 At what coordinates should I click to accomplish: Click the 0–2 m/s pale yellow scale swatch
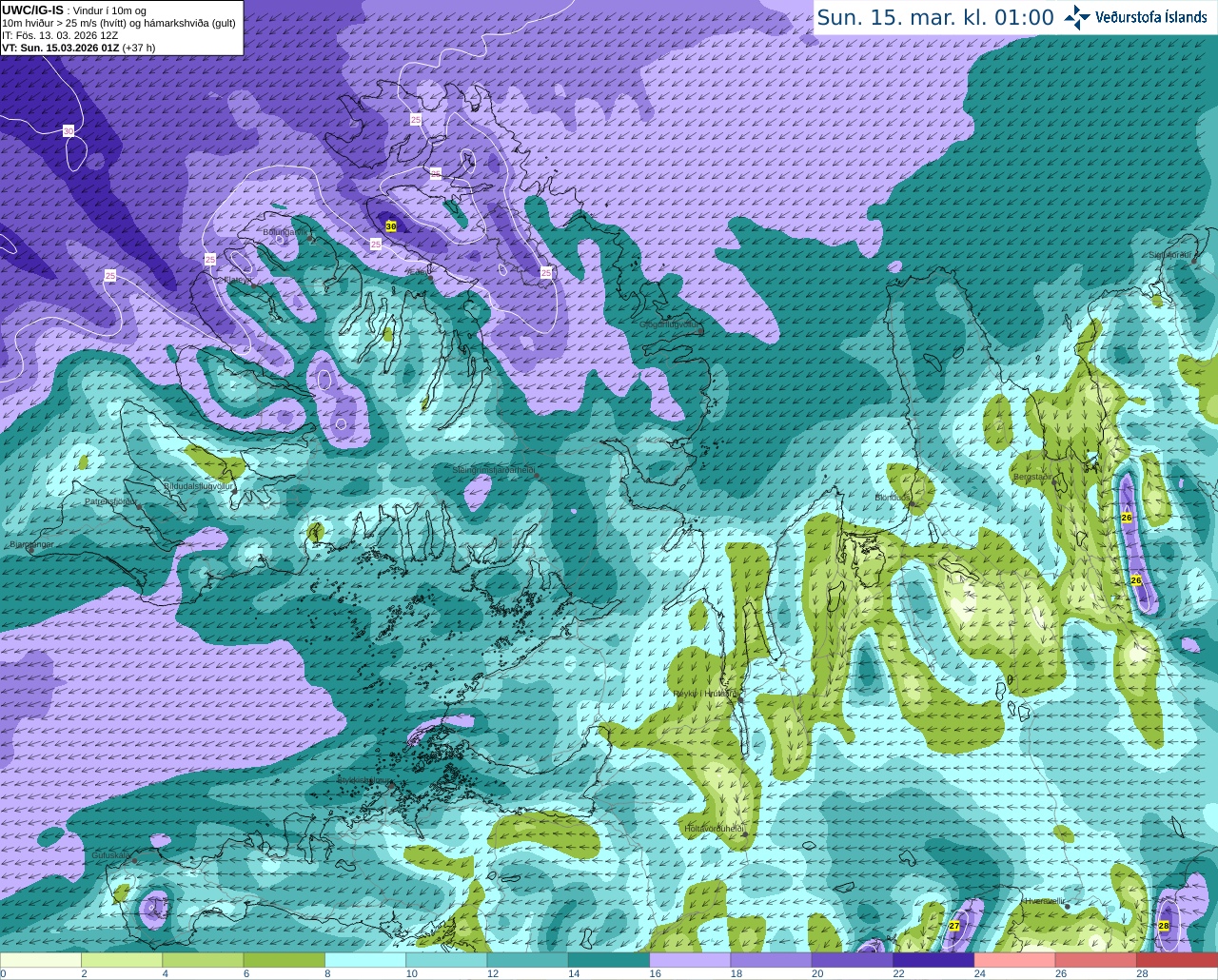click(41, 960)
